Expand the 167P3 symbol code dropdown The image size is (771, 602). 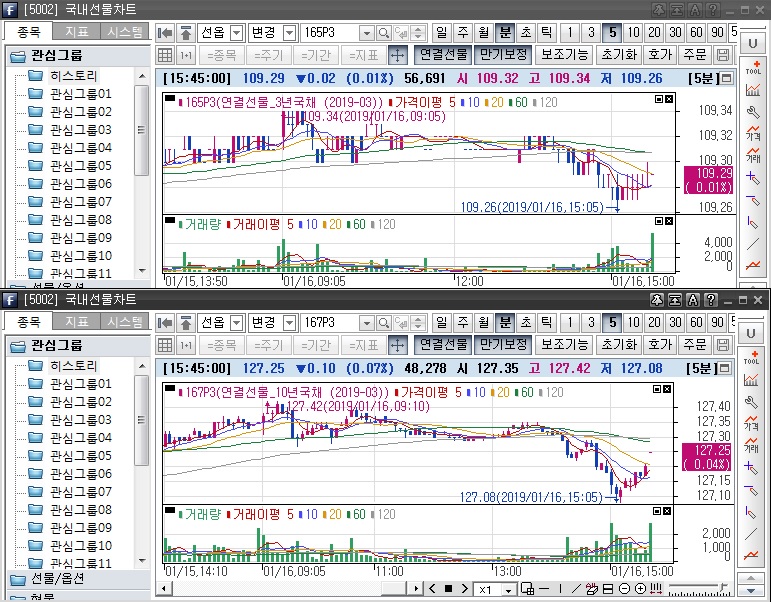[x=365, y=323]
